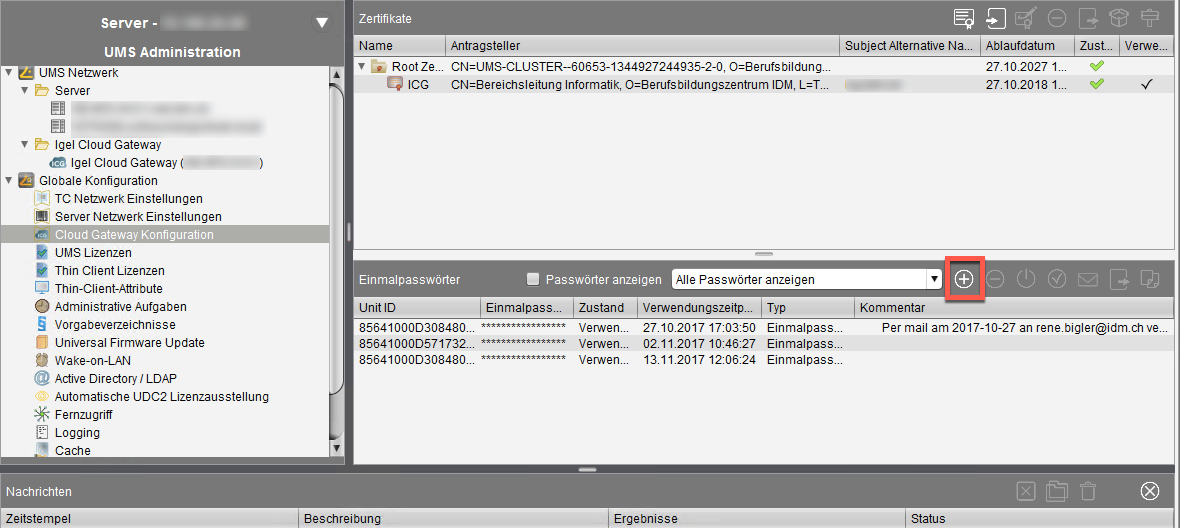
Task: Open Vorgabeverzeichnisse
Action: pos(115,325)
